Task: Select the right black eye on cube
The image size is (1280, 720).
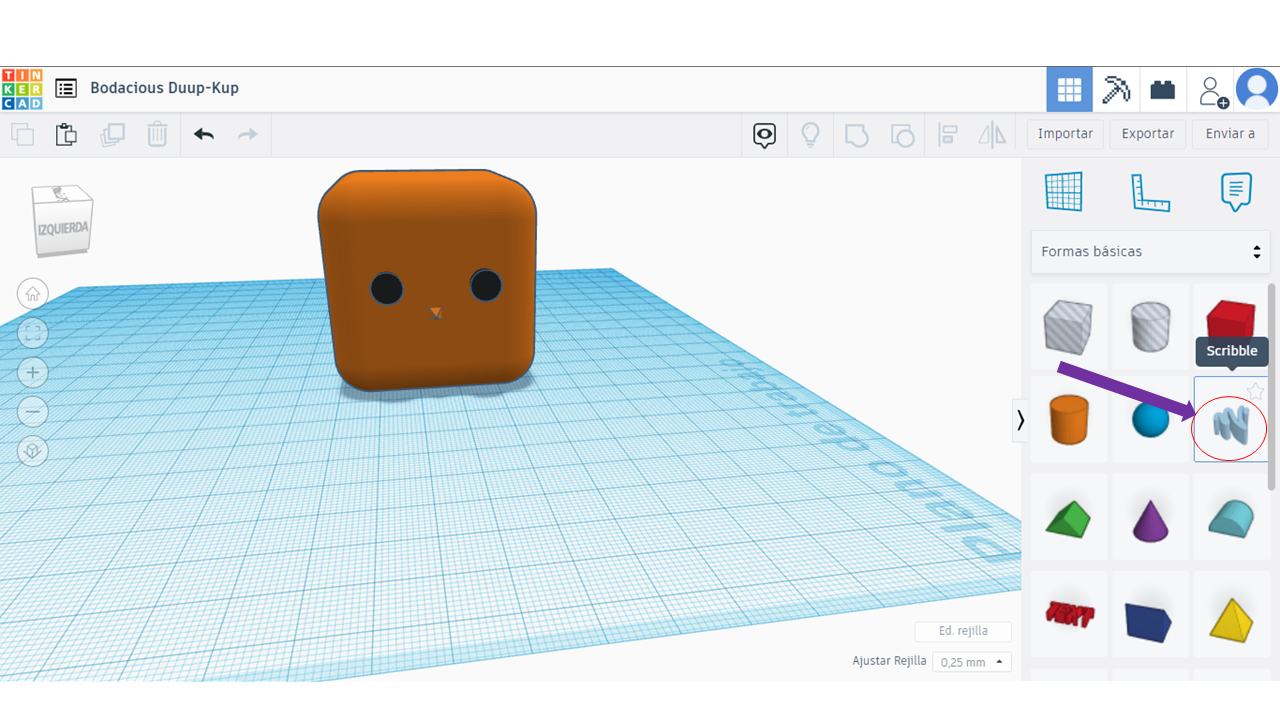Action: (486, 285)
